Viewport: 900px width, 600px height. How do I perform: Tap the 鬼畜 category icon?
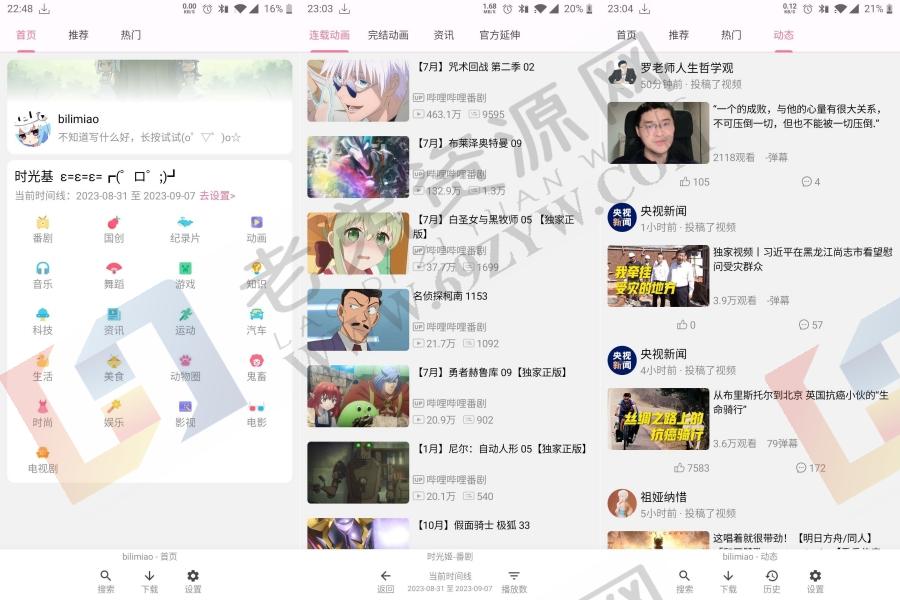256,361
